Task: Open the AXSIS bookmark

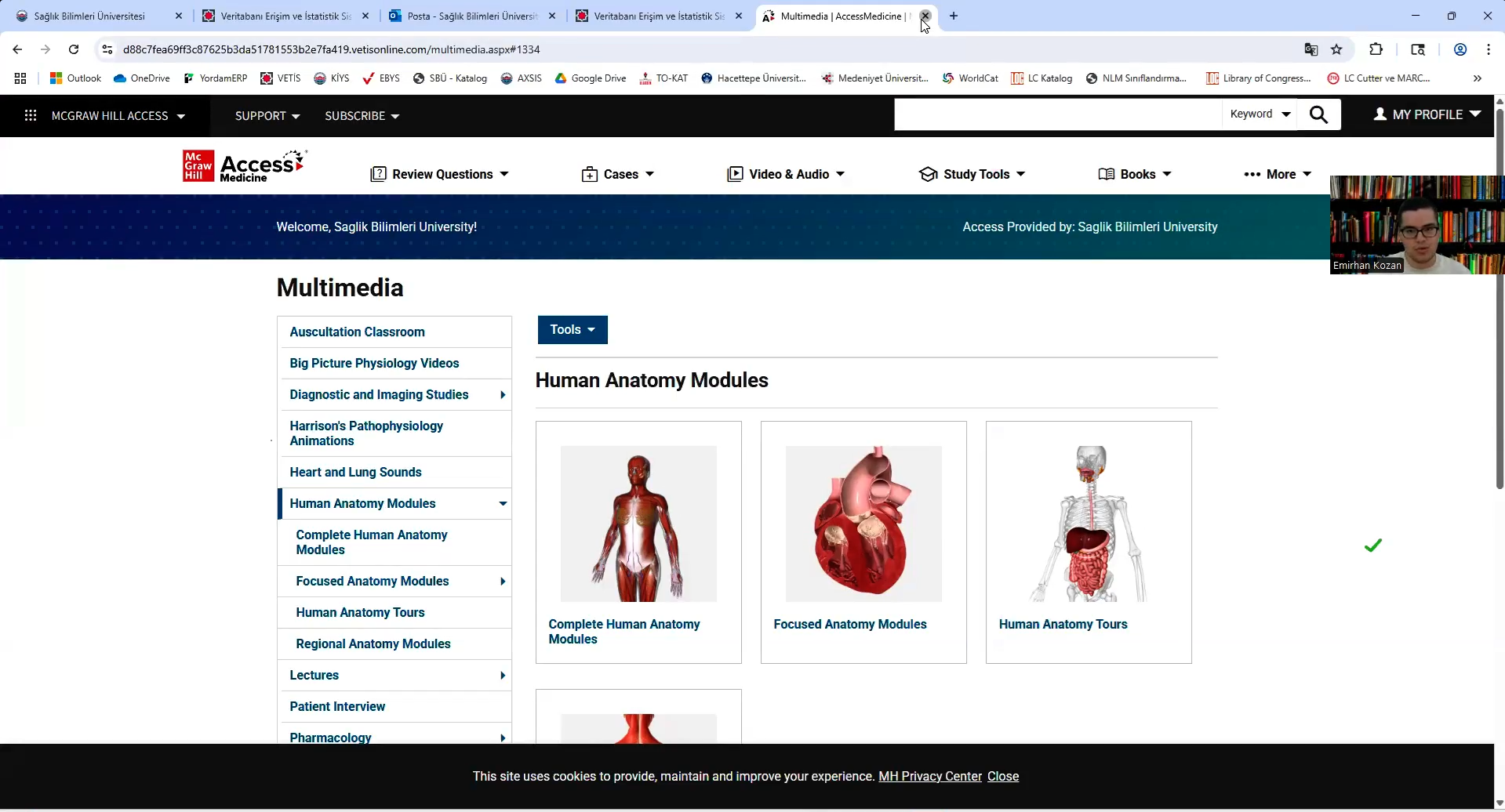Action: pyautogui.click(x=522, y=78)
